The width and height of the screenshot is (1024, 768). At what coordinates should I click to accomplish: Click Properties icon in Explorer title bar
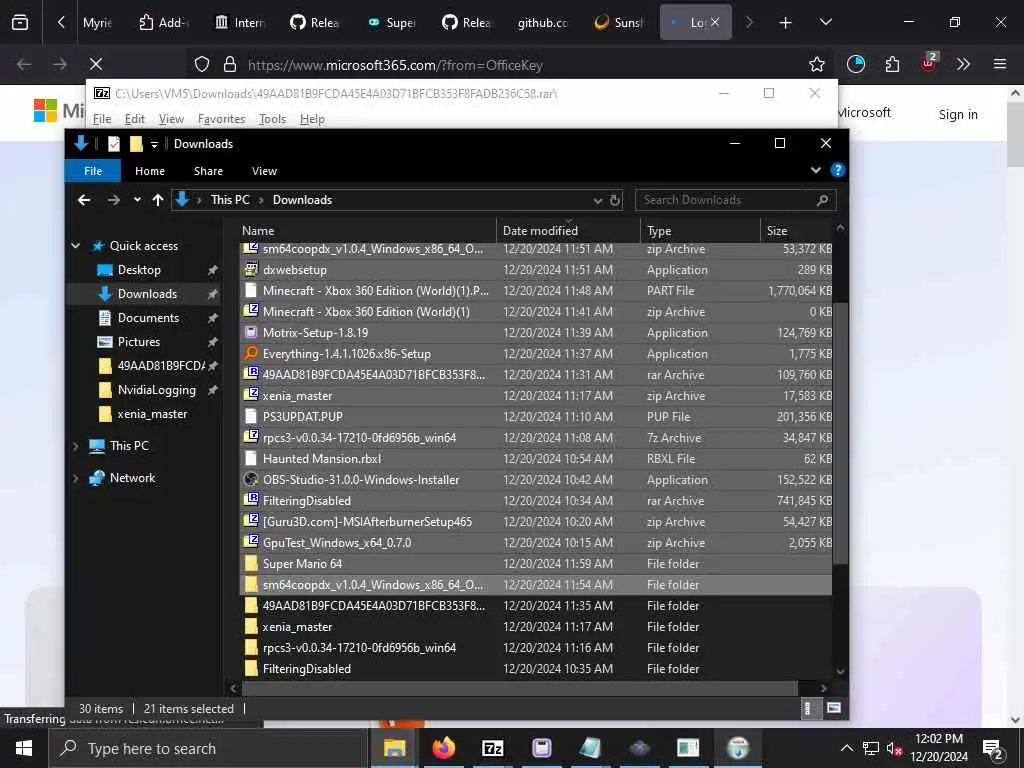tap(114, 144)
